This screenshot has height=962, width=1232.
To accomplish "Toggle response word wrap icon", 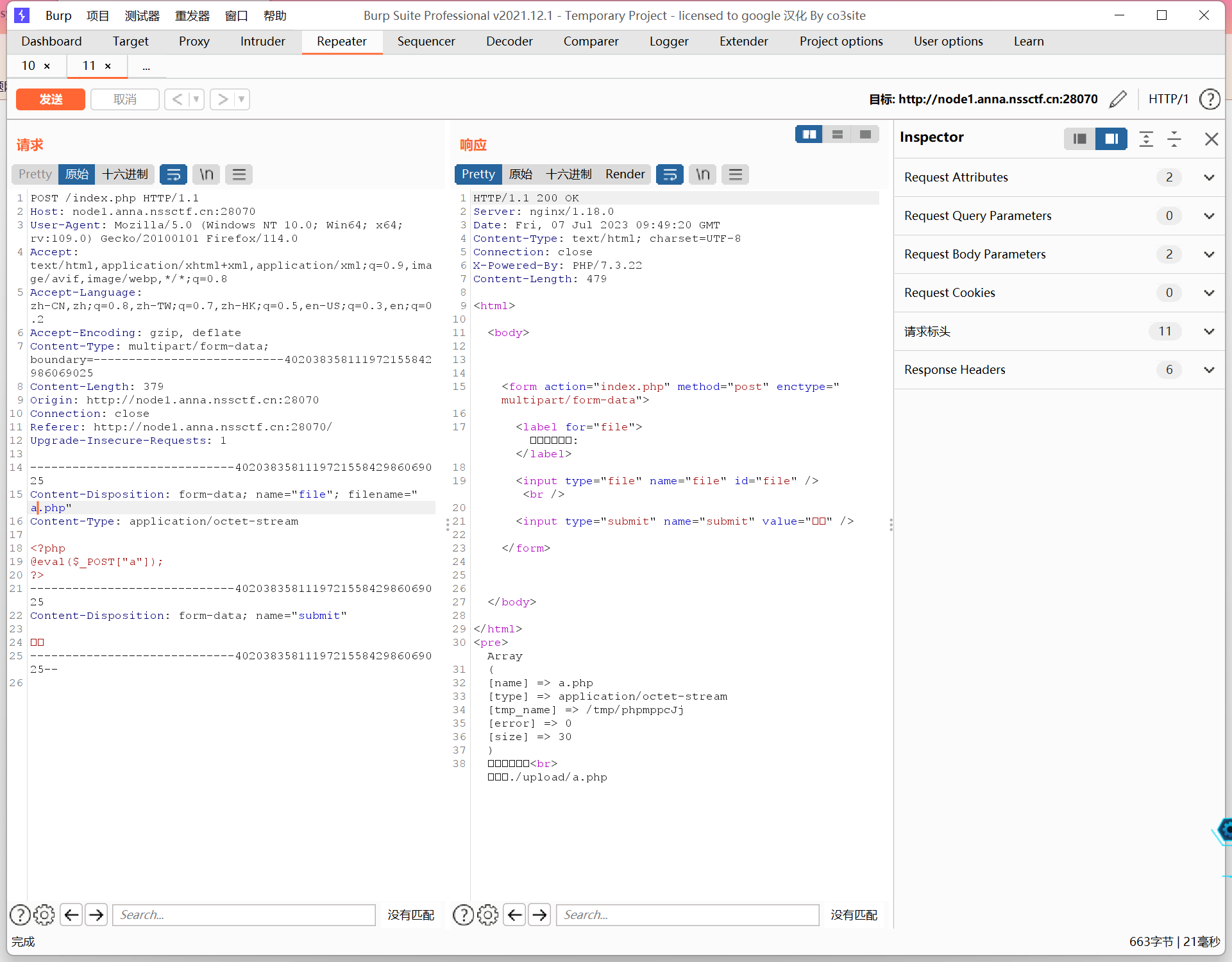I will 670,174.
